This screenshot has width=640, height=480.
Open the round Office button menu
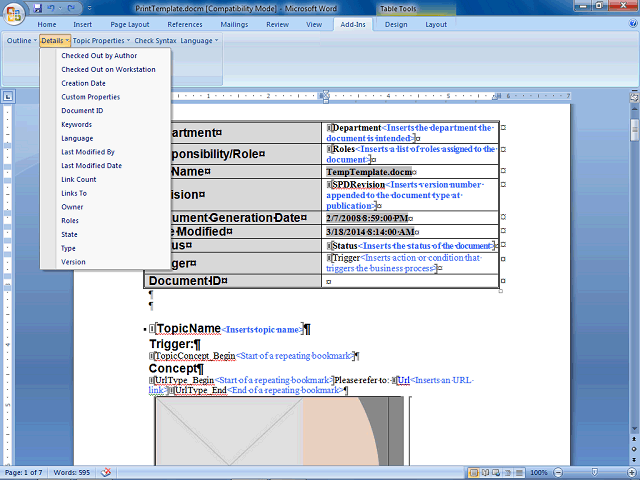[x=13, y=13]
